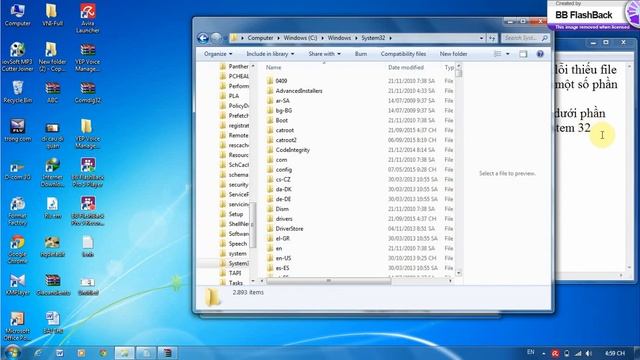This screenshot has height=360, width=640.
Task: Expand arrow after Computer in address bar
Action: point(279,38)
